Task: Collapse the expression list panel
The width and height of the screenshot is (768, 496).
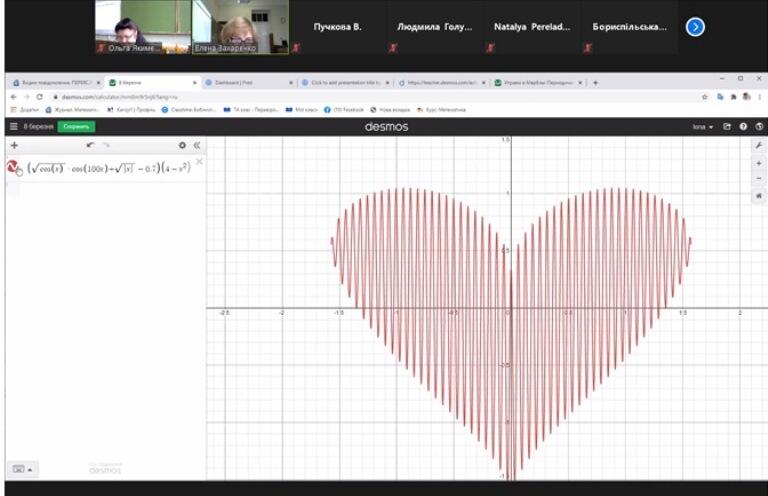Action: (x=197, y=145)
